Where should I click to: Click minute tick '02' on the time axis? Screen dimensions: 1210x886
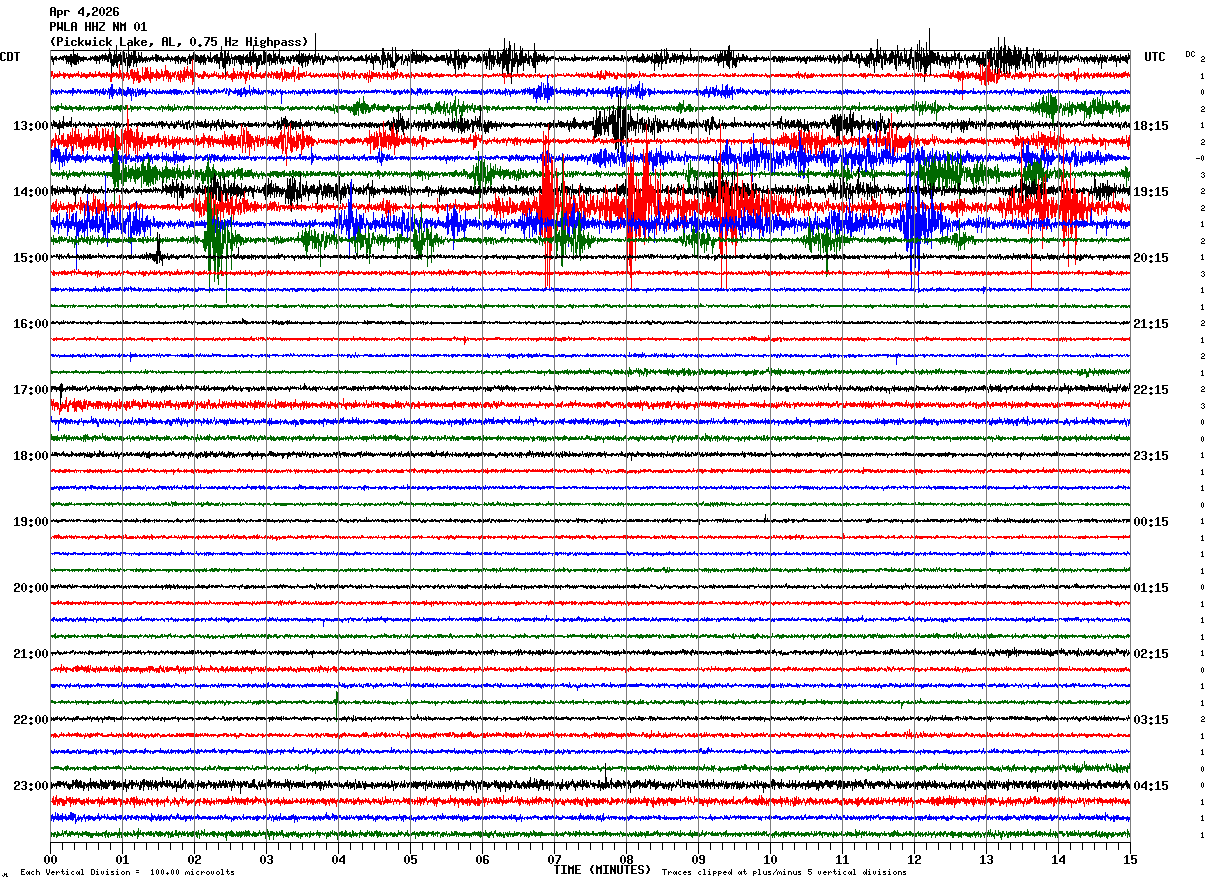click(x=194, y=859)
